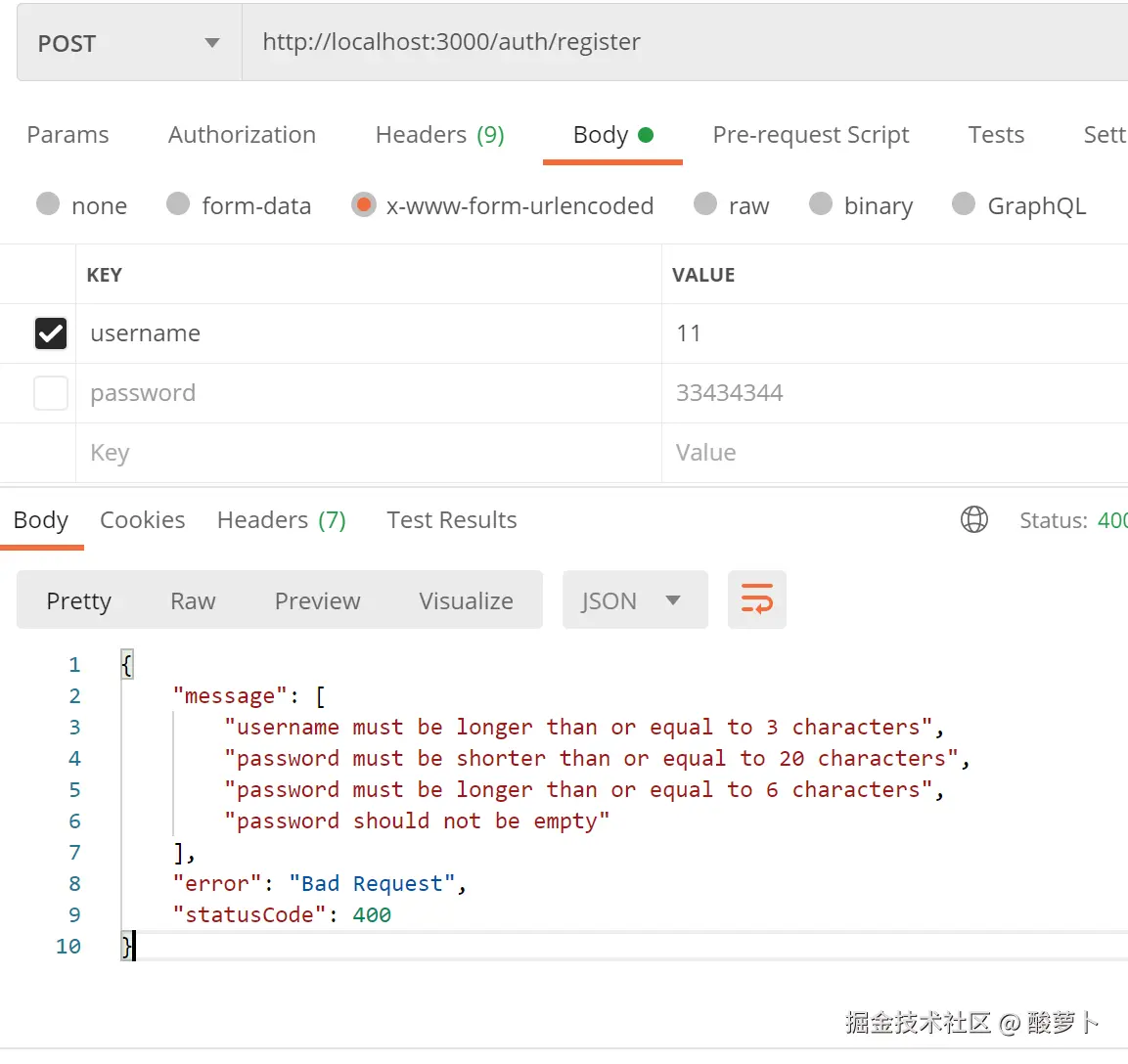The image size is (1128, 1064).
Task: Open the Pre-request Script tab
Action: tap(810, 135)
